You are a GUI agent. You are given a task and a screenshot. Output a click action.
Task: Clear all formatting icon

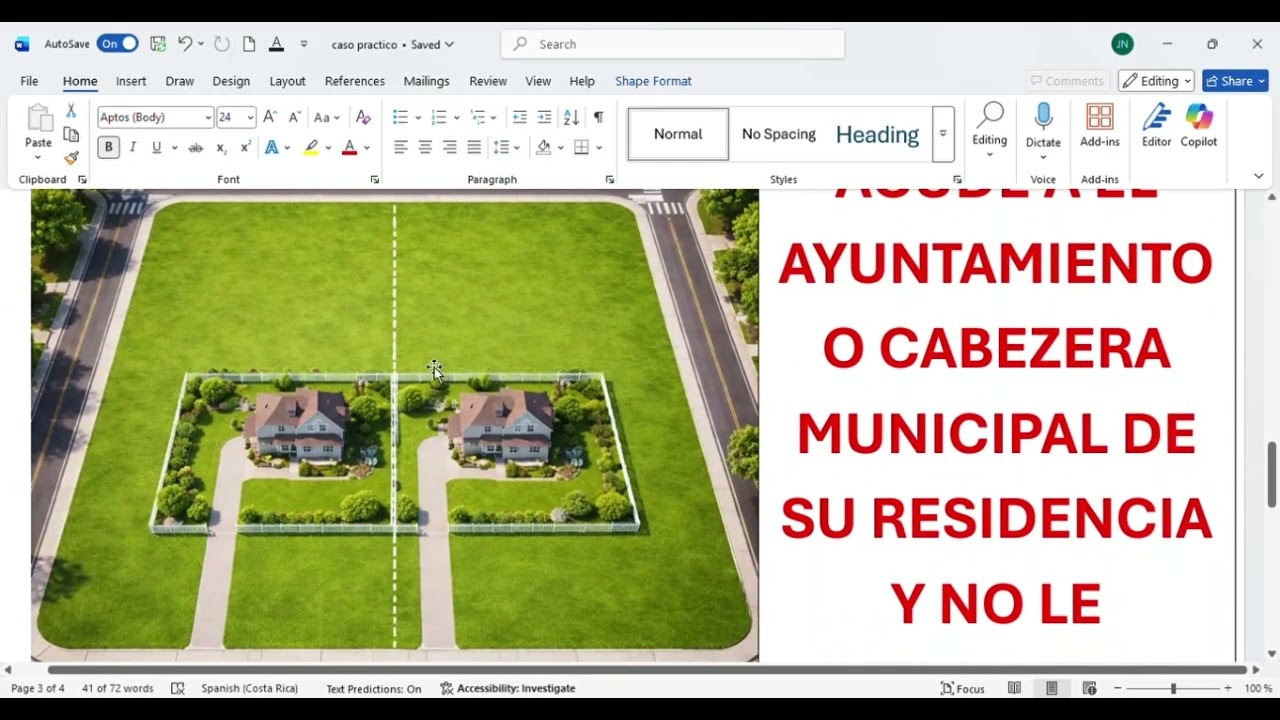coord(363,117)
